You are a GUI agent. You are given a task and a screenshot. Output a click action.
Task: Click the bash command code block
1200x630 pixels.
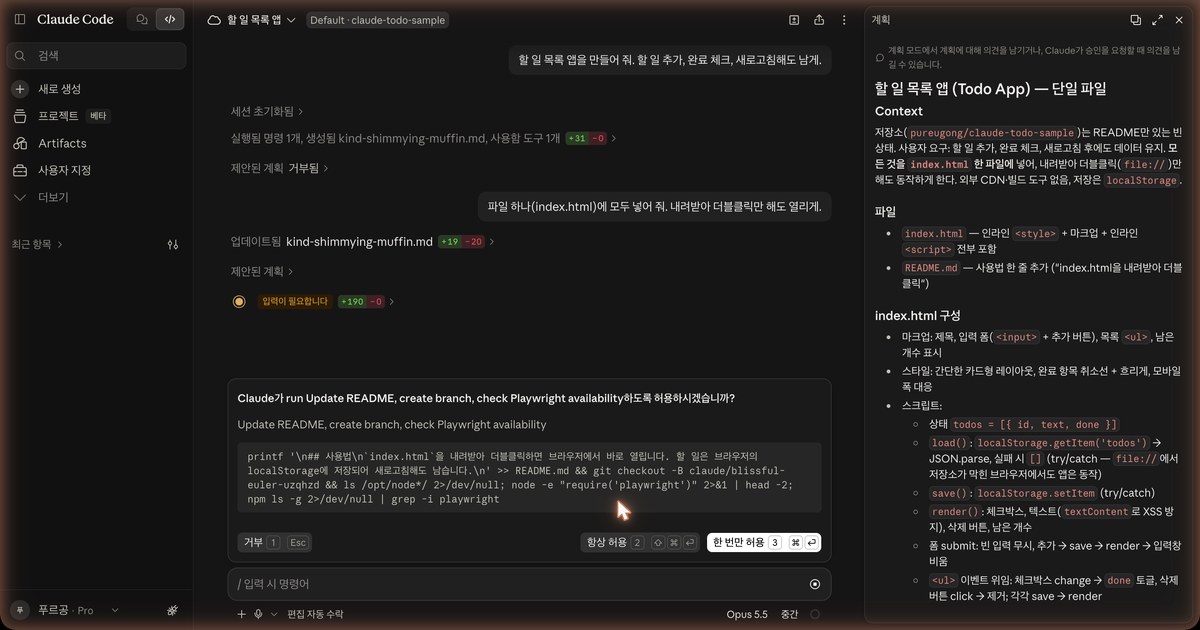529,477
